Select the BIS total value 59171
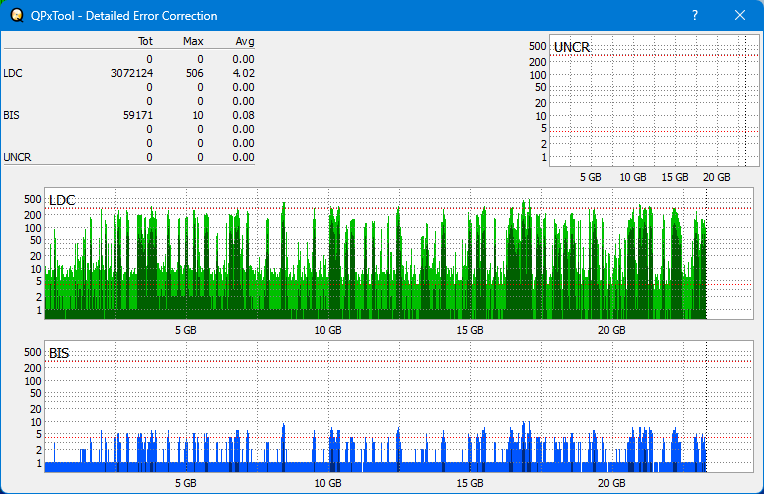 click(x=137, y=115)
